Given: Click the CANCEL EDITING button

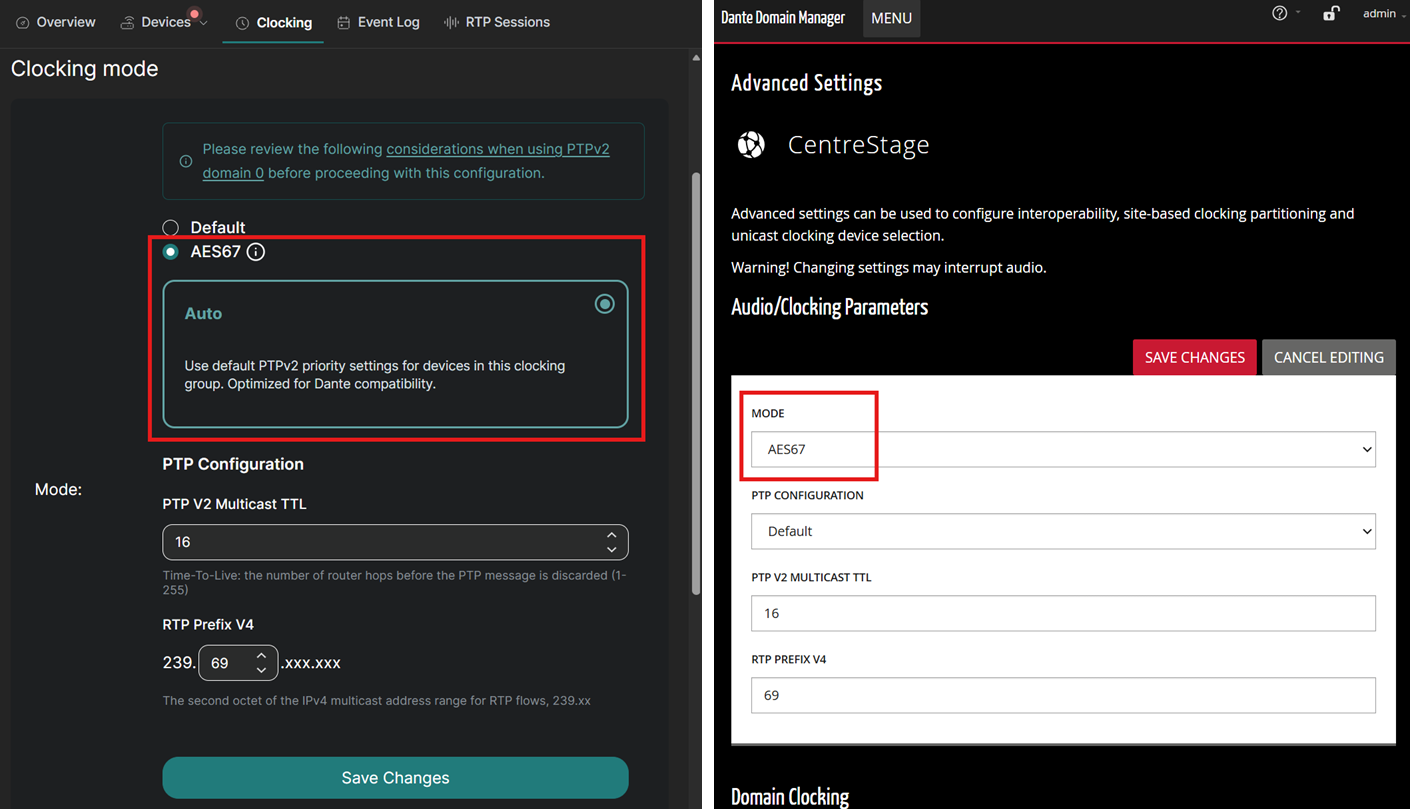Looking at the screenshot, I should click(1328, 357).
